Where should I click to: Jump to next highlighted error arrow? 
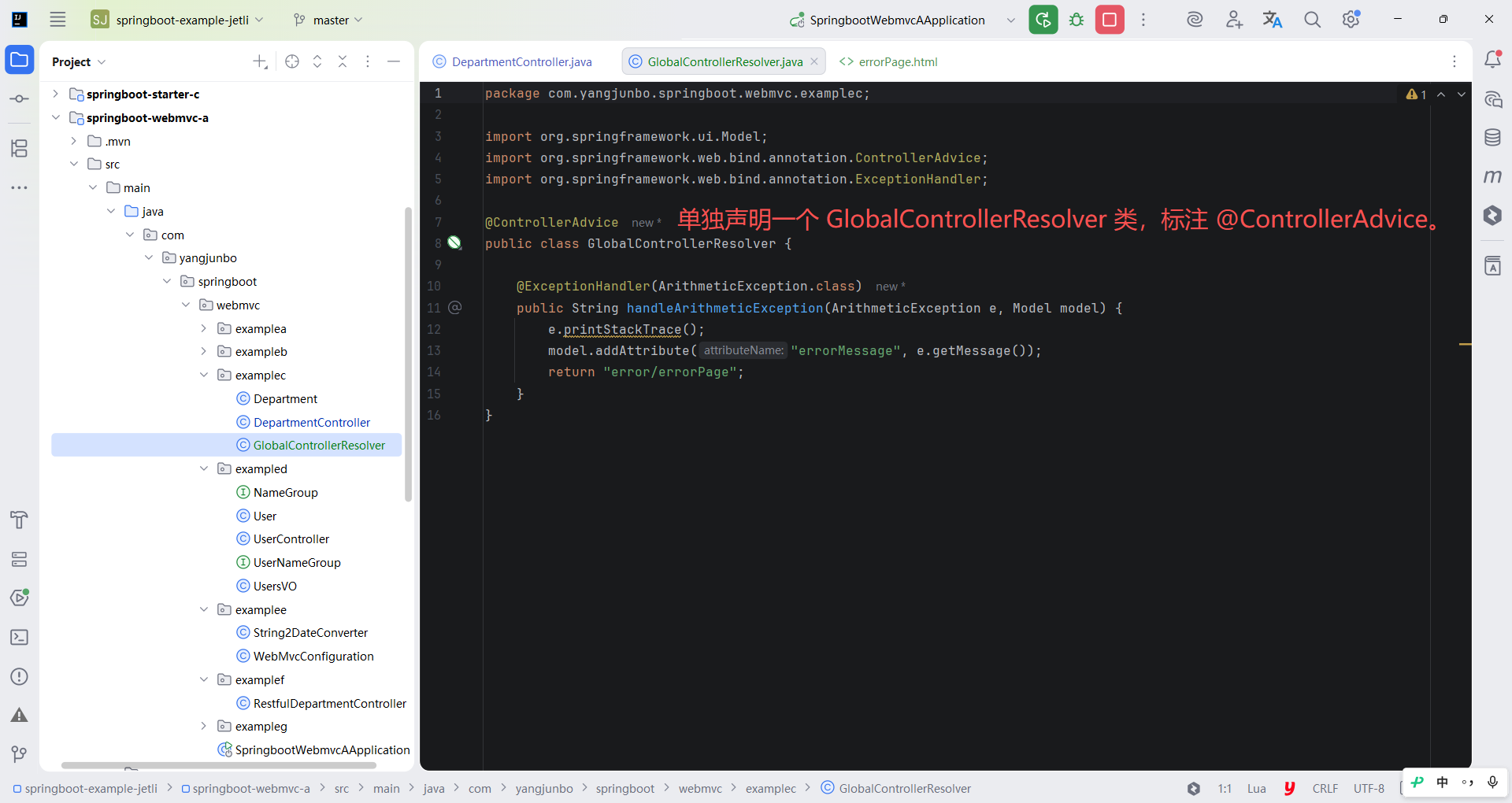[x=1462, y=94]
